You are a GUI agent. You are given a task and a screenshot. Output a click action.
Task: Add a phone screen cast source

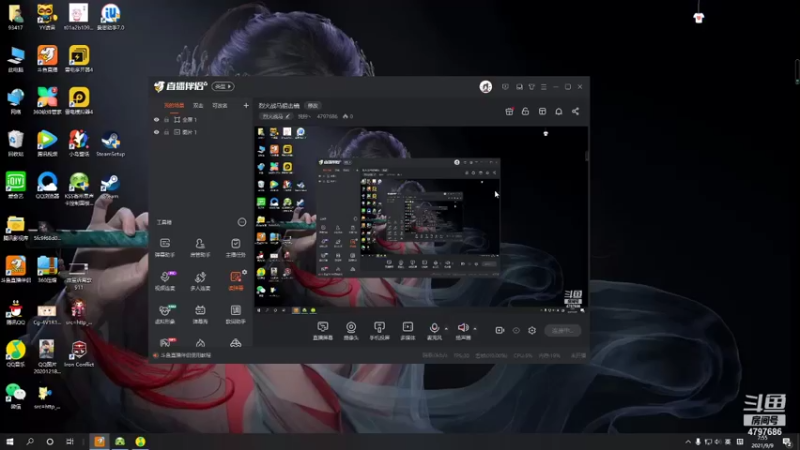(379, 331)
